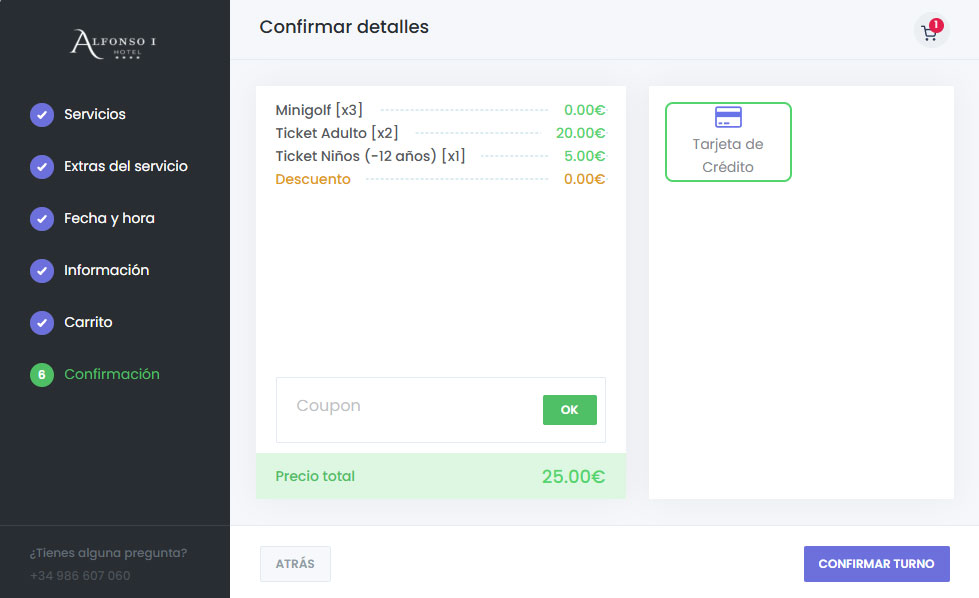Return to the Carrito step label

pyautogui.click(x=88, y=322)
